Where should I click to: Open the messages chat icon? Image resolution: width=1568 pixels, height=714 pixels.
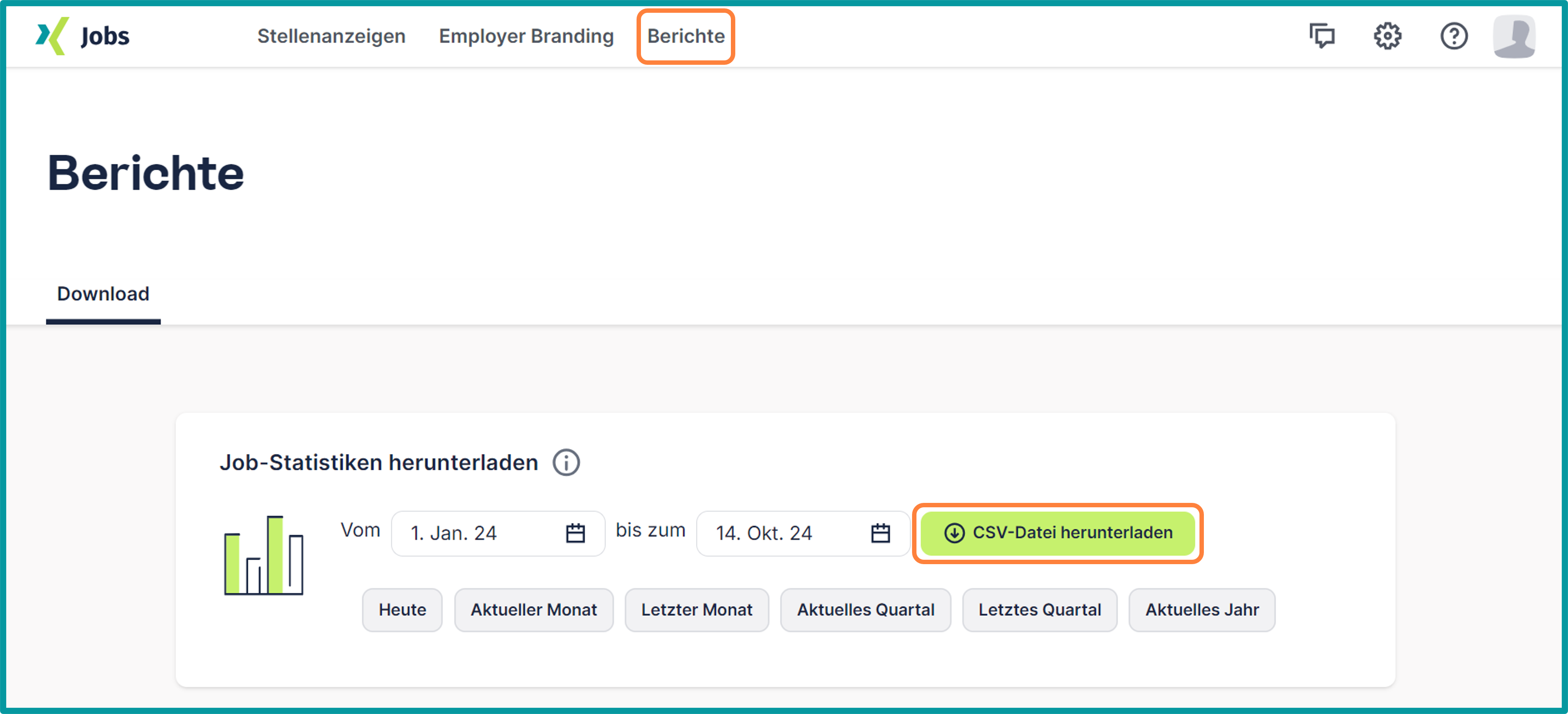(x=1322, y=36)
